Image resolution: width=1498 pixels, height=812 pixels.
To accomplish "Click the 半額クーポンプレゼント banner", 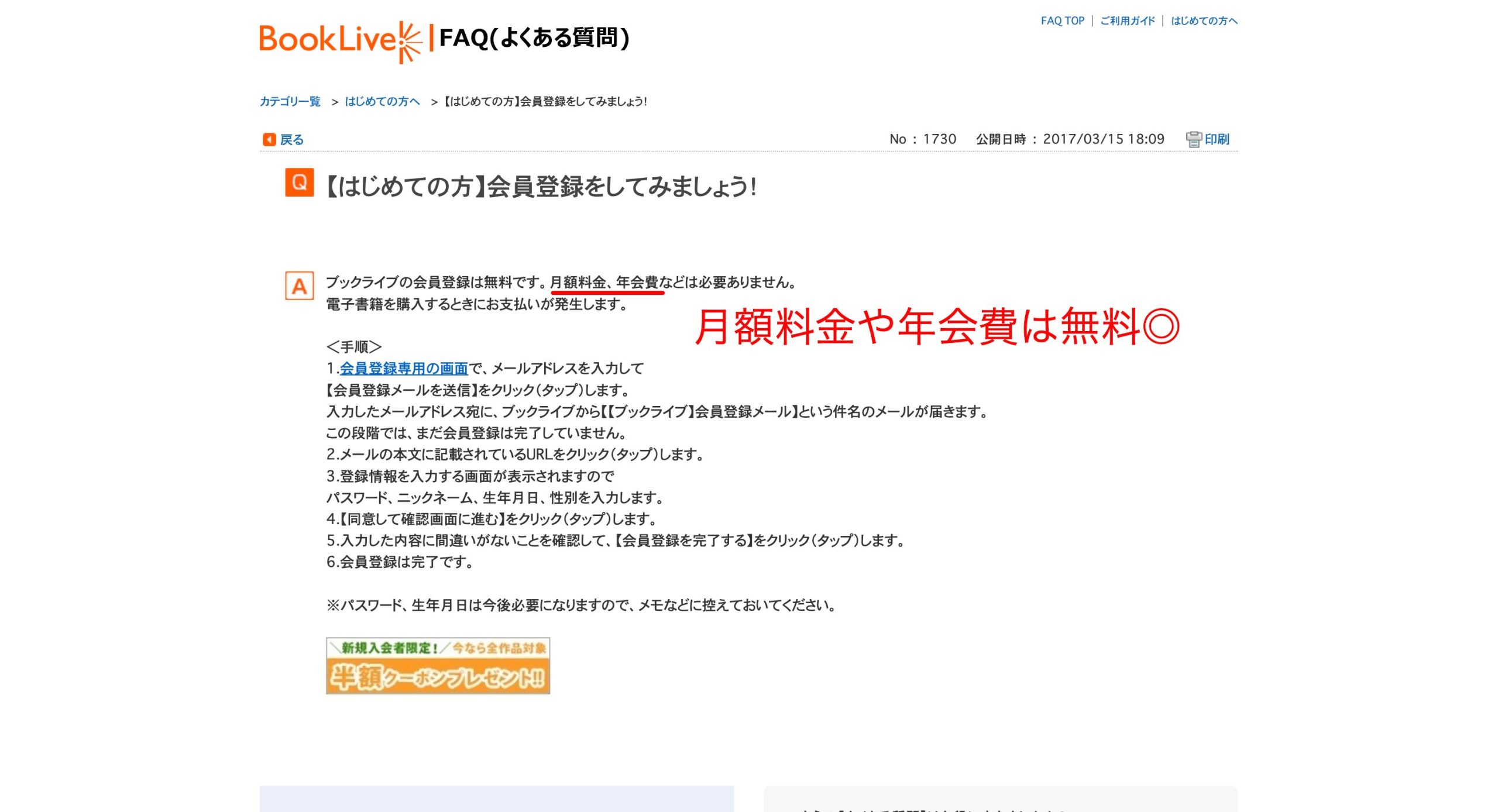I will (x=438, y=666).
